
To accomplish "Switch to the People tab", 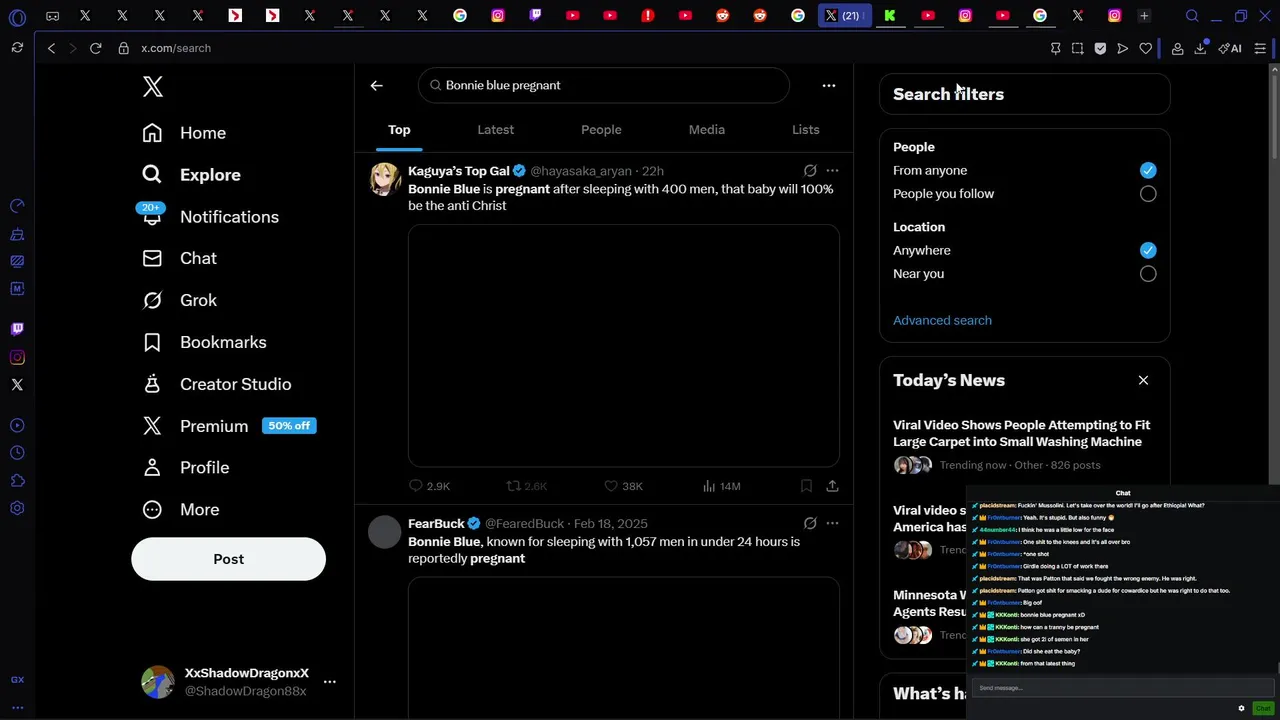I will click(601, 130).
